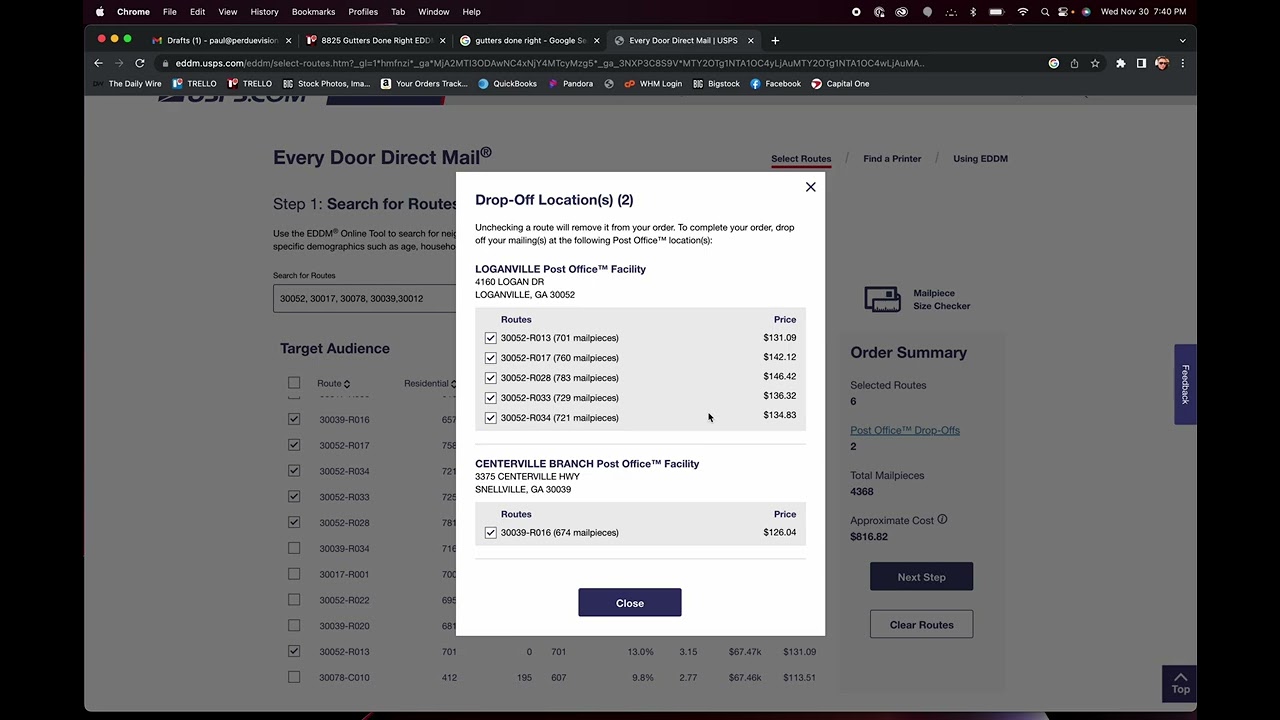Switch to the Find a Printer tab
Screen dimensions: 1280x720
(x=892, y=159)
